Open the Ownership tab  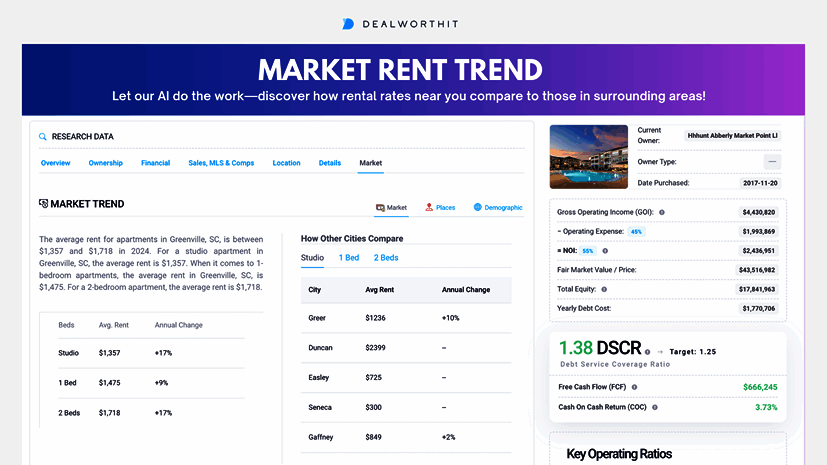coord(105,163)
